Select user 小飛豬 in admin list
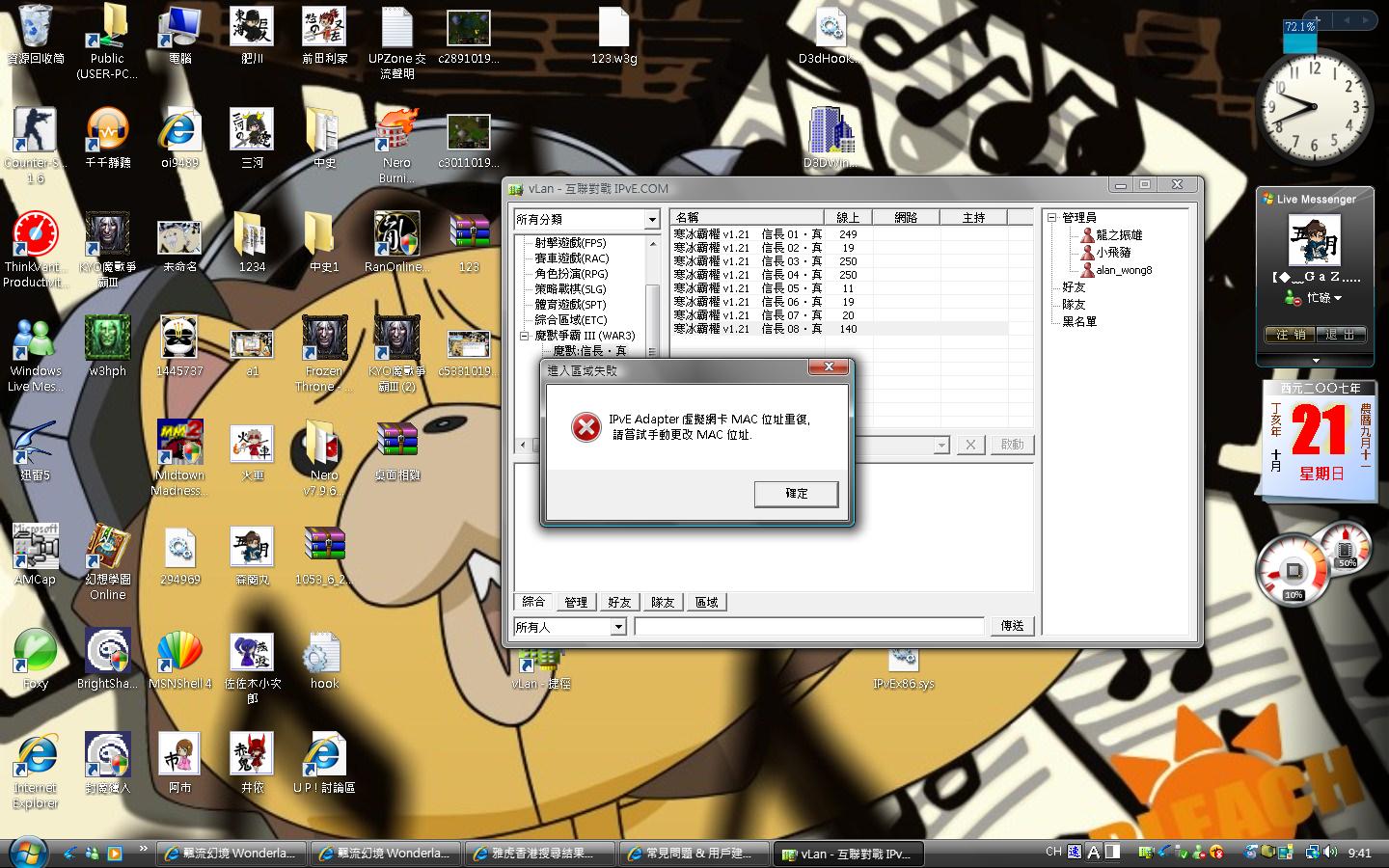Screen dimensions: 1389x868 tap(1113, 253)
